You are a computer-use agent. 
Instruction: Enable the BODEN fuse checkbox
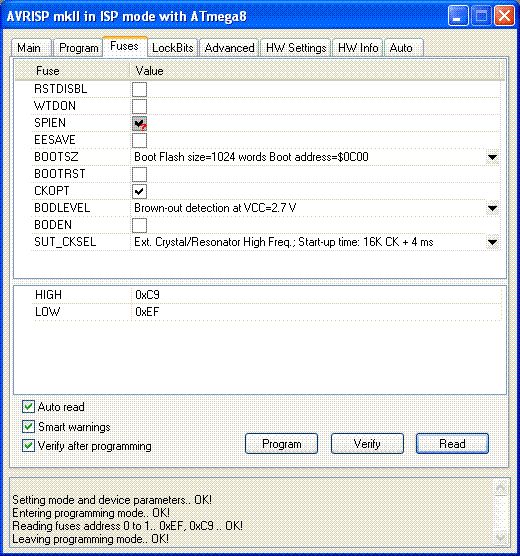139,225
